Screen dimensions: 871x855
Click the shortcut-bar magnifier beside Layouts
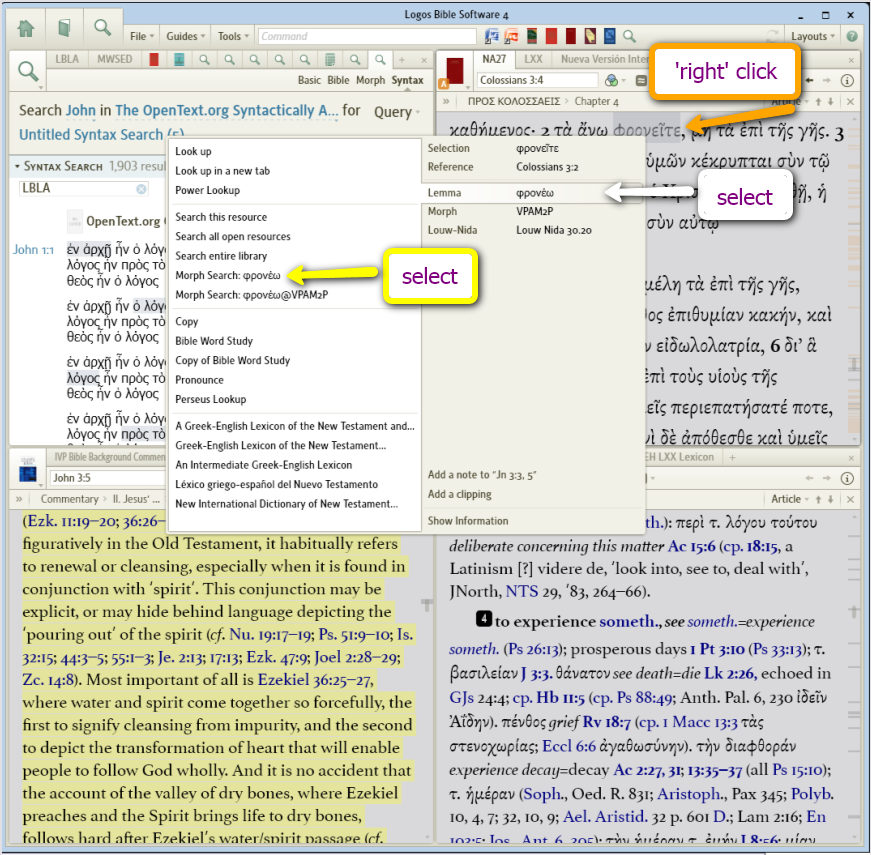(629, 36)
